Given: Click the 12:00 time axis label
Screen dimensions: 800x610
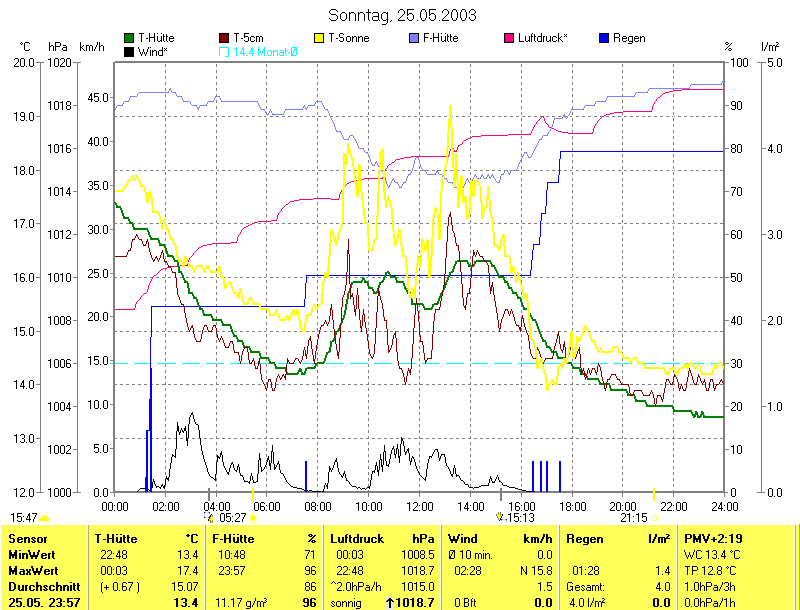Looking at the screenshot, I should (418, 507).
